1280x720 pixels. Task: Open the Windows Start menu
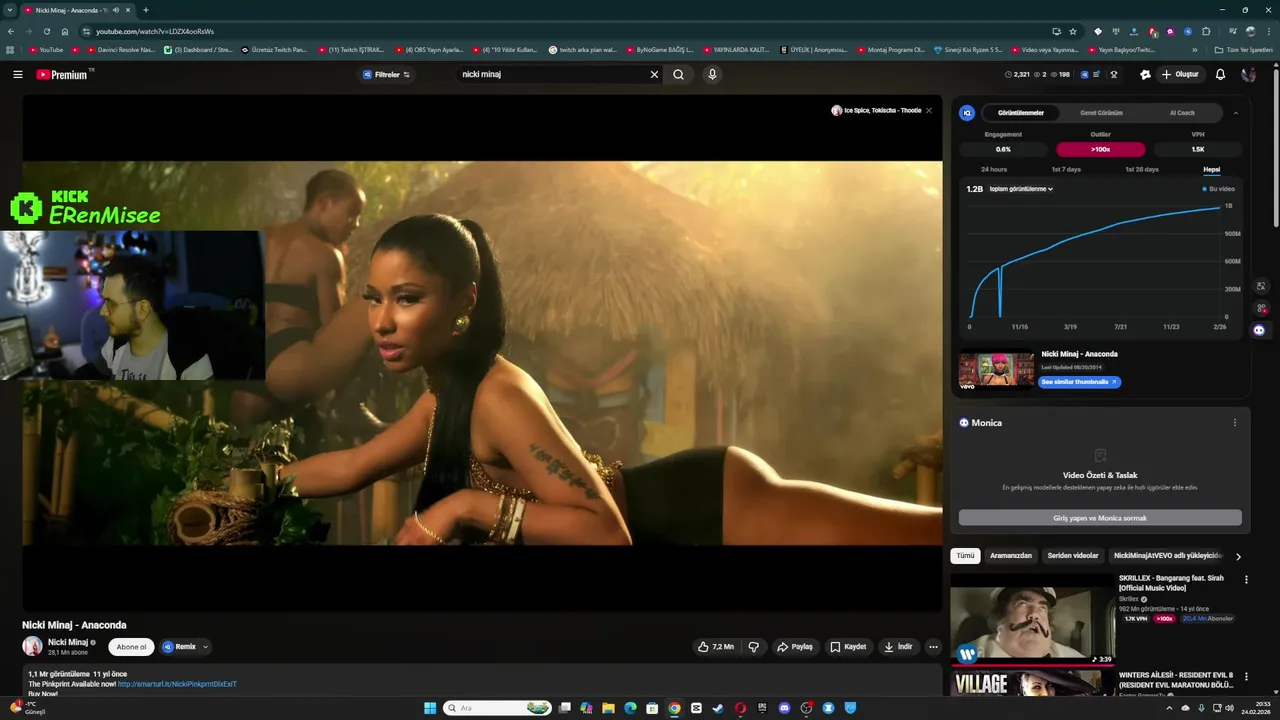pos(430,708)
